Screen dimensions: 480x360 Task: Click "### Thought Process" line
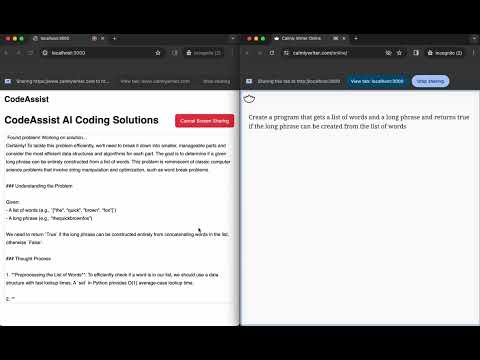click(x=29, y=259)
